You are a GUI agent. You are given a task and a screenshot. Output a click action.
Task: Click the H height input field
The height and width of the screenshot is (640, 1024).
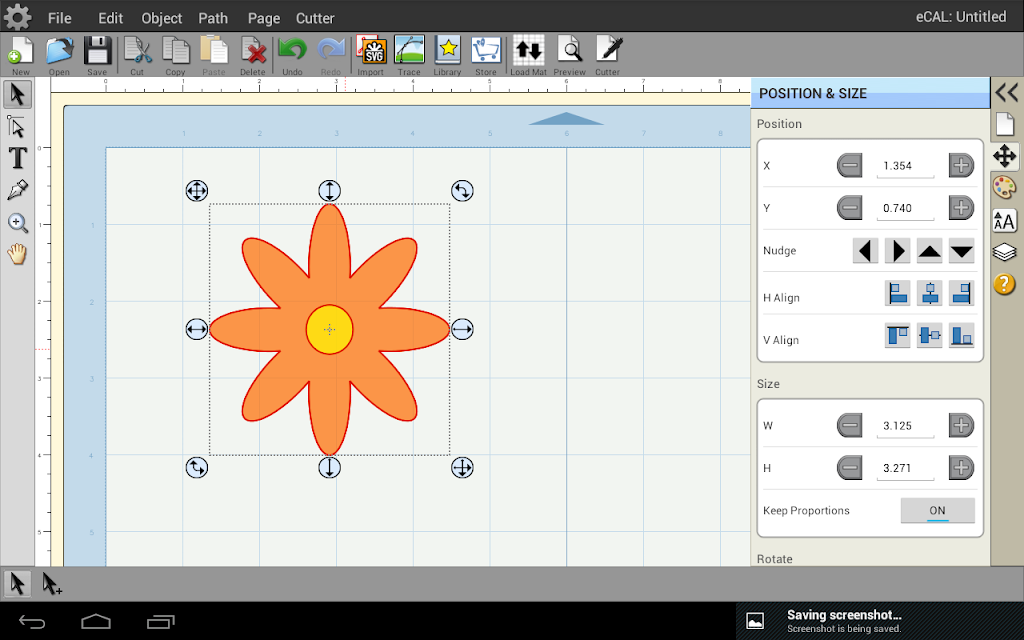[x=905, y=468]
